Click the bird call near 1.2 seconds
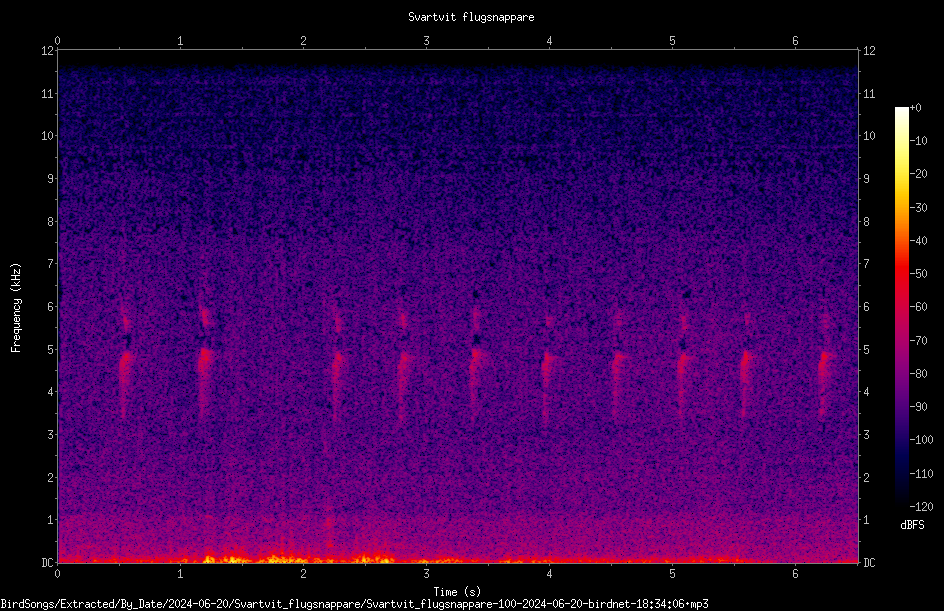This screenshot has height=611, width=944. (205, 361)
